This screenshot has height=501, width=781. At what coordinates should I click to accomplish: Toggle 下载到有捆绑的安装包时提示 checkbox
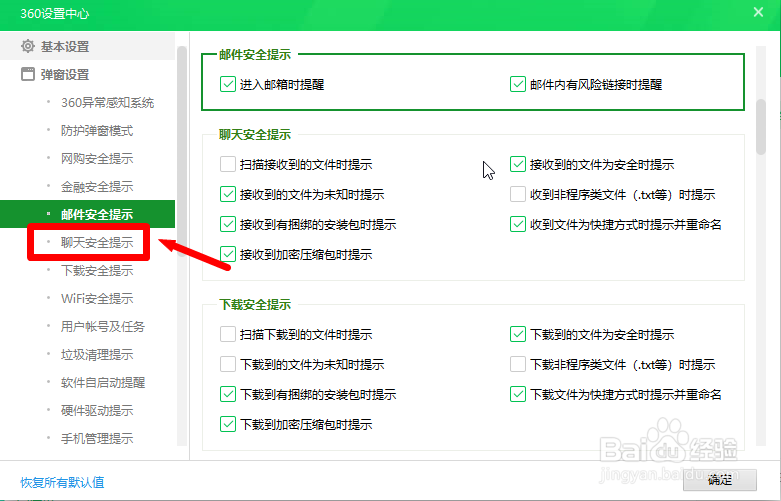pos(228,394)
